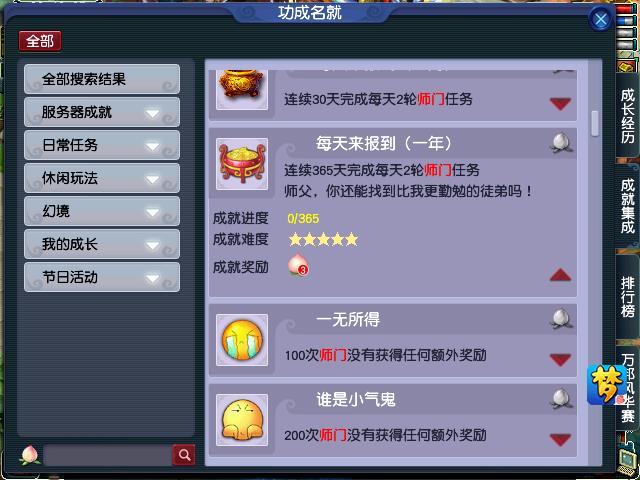Switch to the 成长经历 side tab

click(628, 117)
